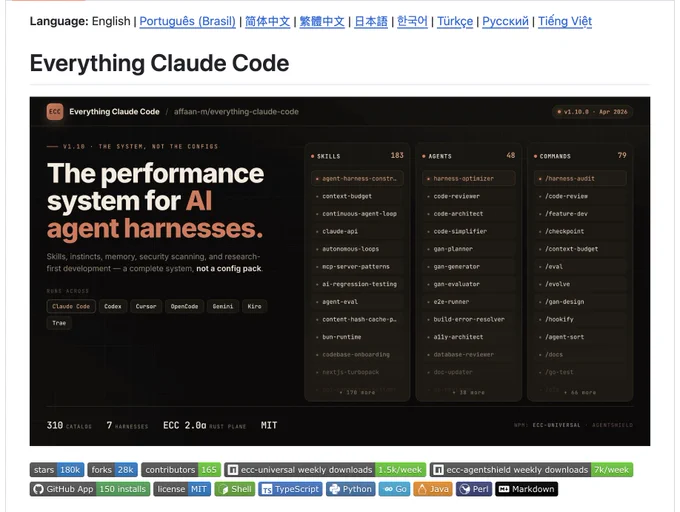Click the Markdown badge
The width and height of the screenshot is (680, 512).
point(526,489)
